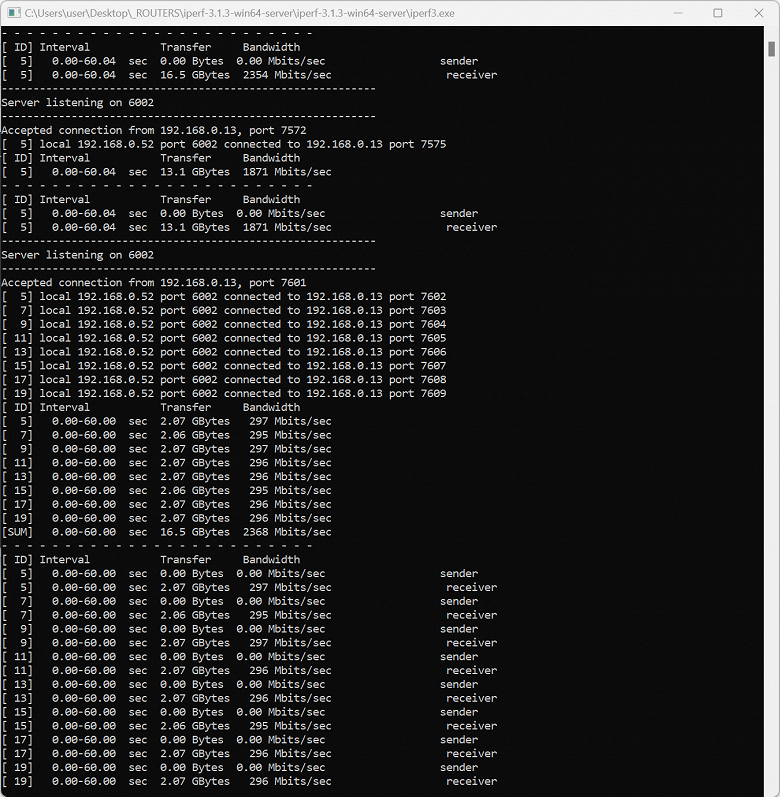Click the vertical scrollbar thumb
Screen dimensions: 780x797
click(x=771, y=49)
